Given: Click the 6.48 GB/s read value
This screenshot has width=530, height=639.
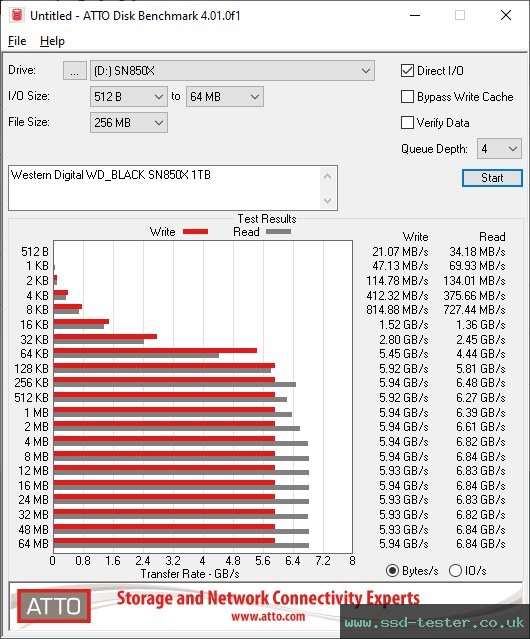Looking at the screenshot, I should [x=481, y=383].
